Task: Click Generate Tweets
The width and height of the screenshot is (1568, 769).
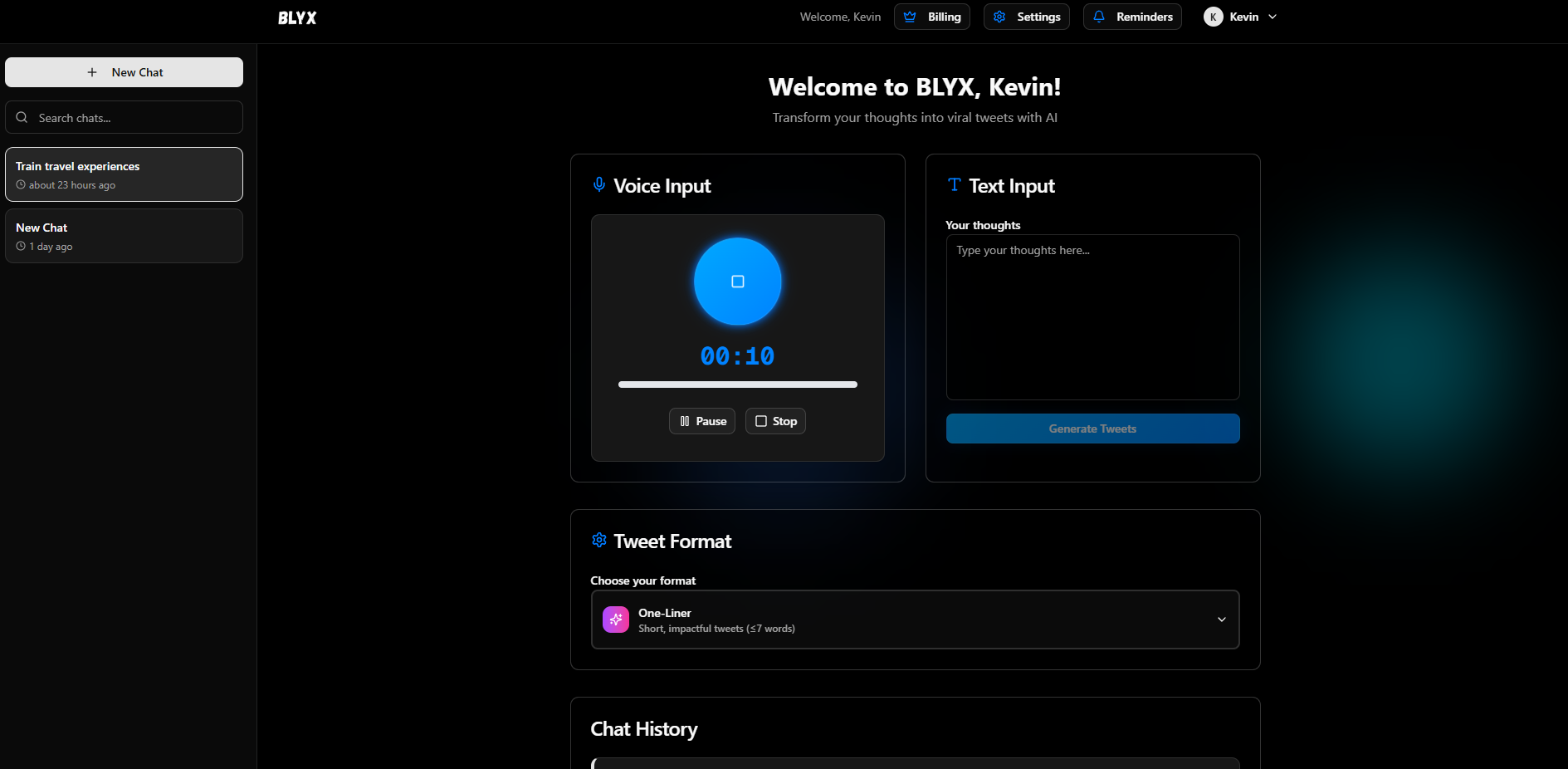Action: click(x=1092, y=429)
